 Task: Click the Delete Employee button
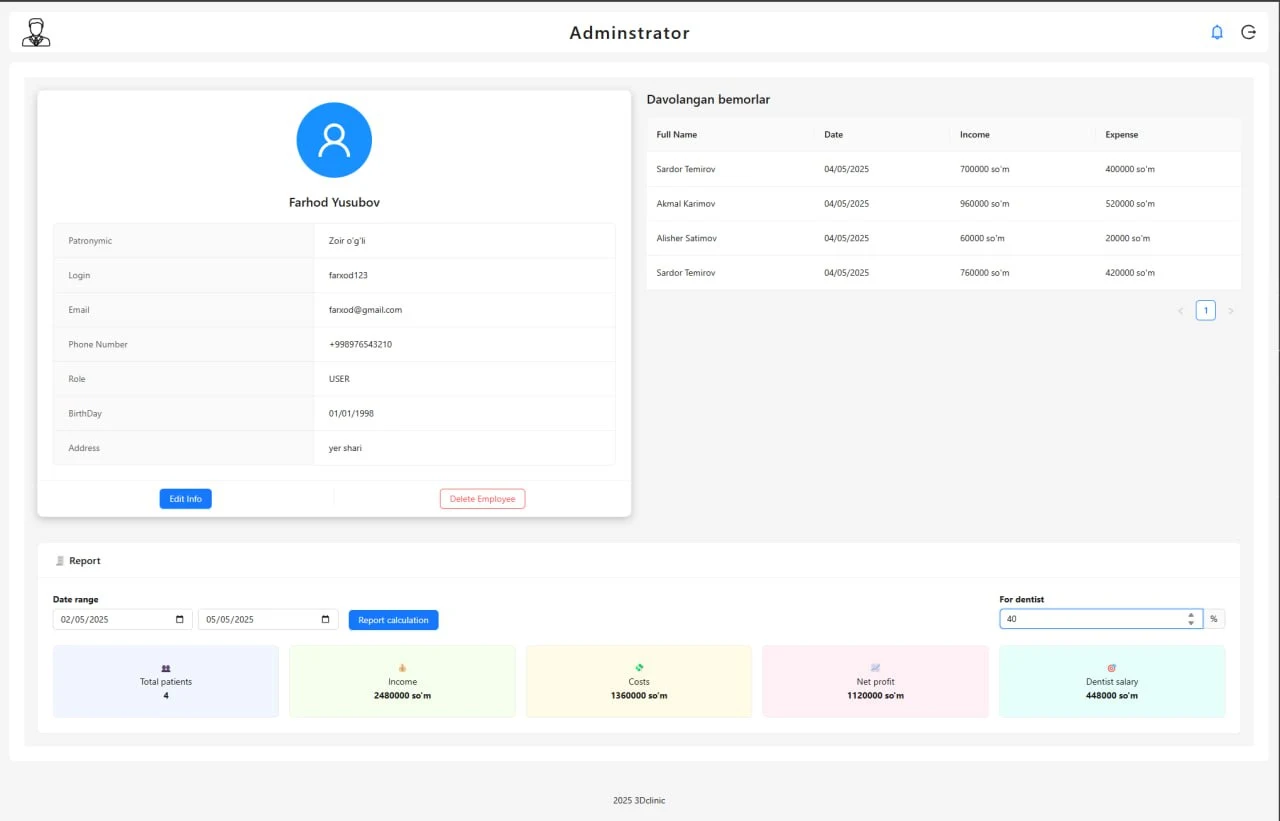coord(482,499)
